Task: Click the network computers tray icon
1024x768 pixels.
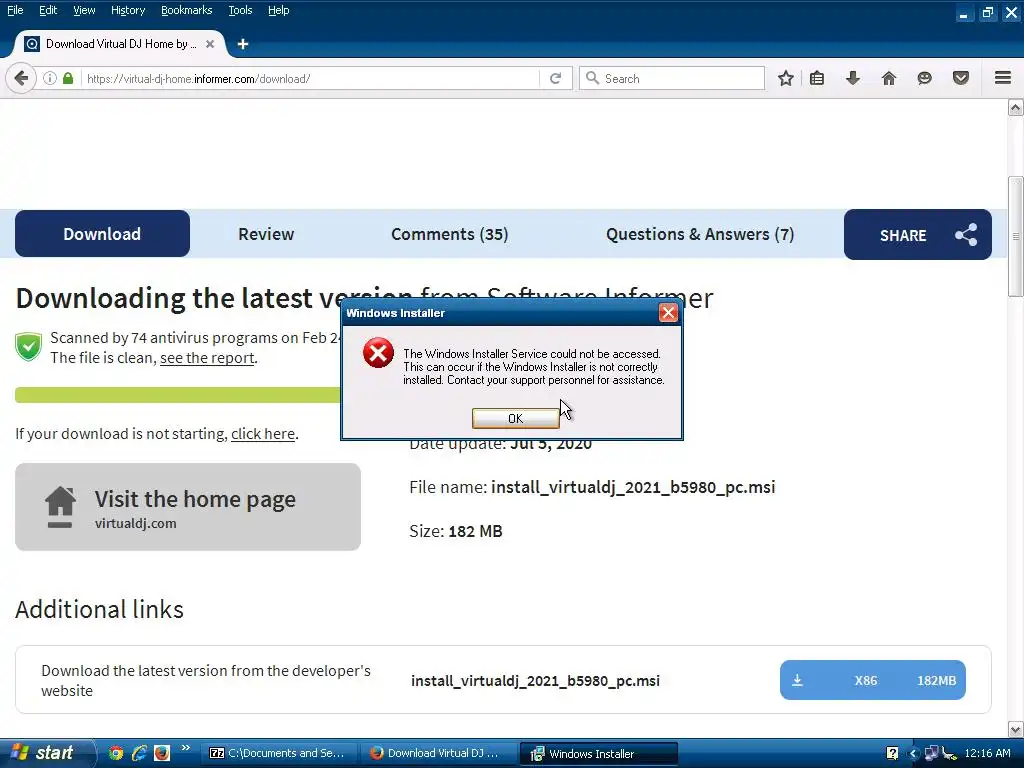Action: (x=932, y=753)
